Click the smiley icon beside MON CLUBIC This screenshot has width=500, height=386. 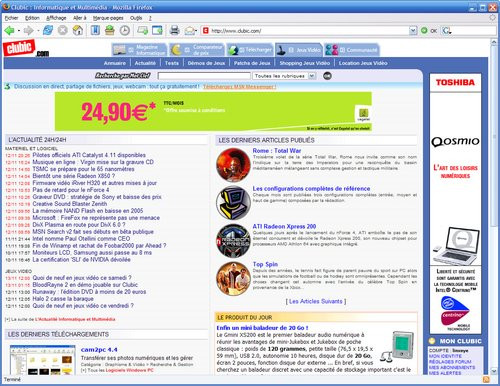432,341
